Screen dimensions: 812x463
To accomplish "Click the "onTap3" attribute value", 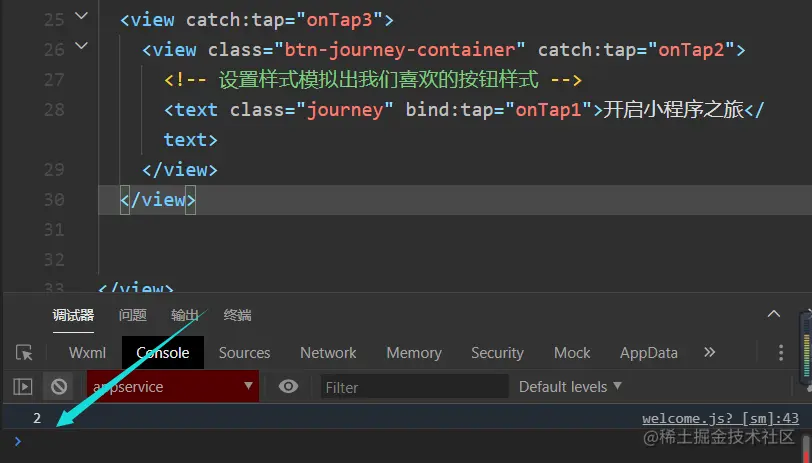I will (x=339, y=20).
